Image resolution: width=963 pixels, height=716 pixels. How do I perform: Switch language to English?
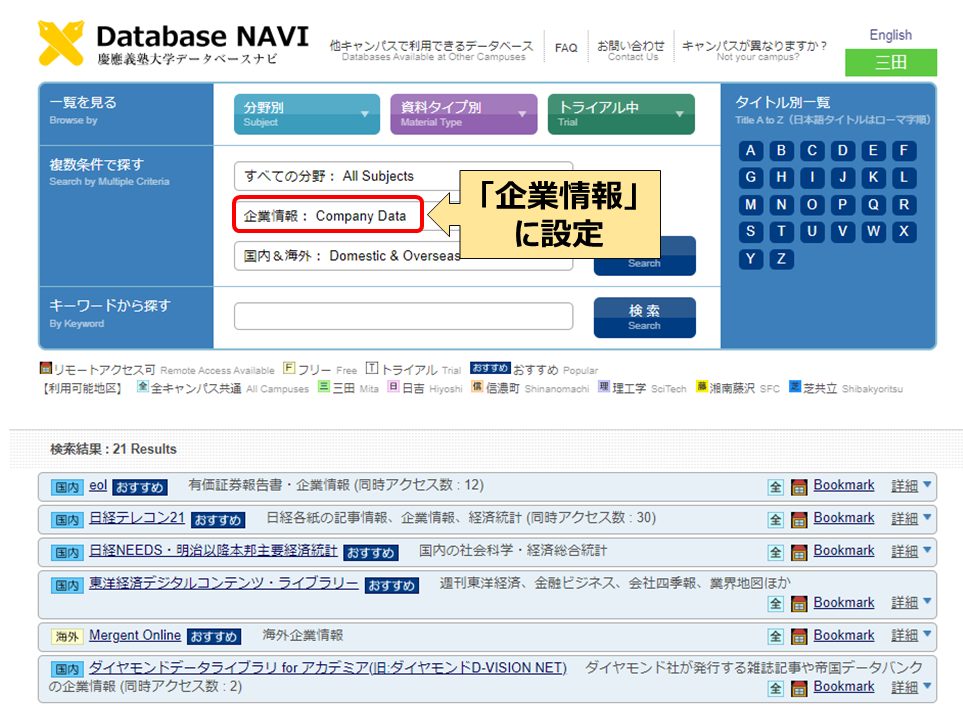(891, 35)
